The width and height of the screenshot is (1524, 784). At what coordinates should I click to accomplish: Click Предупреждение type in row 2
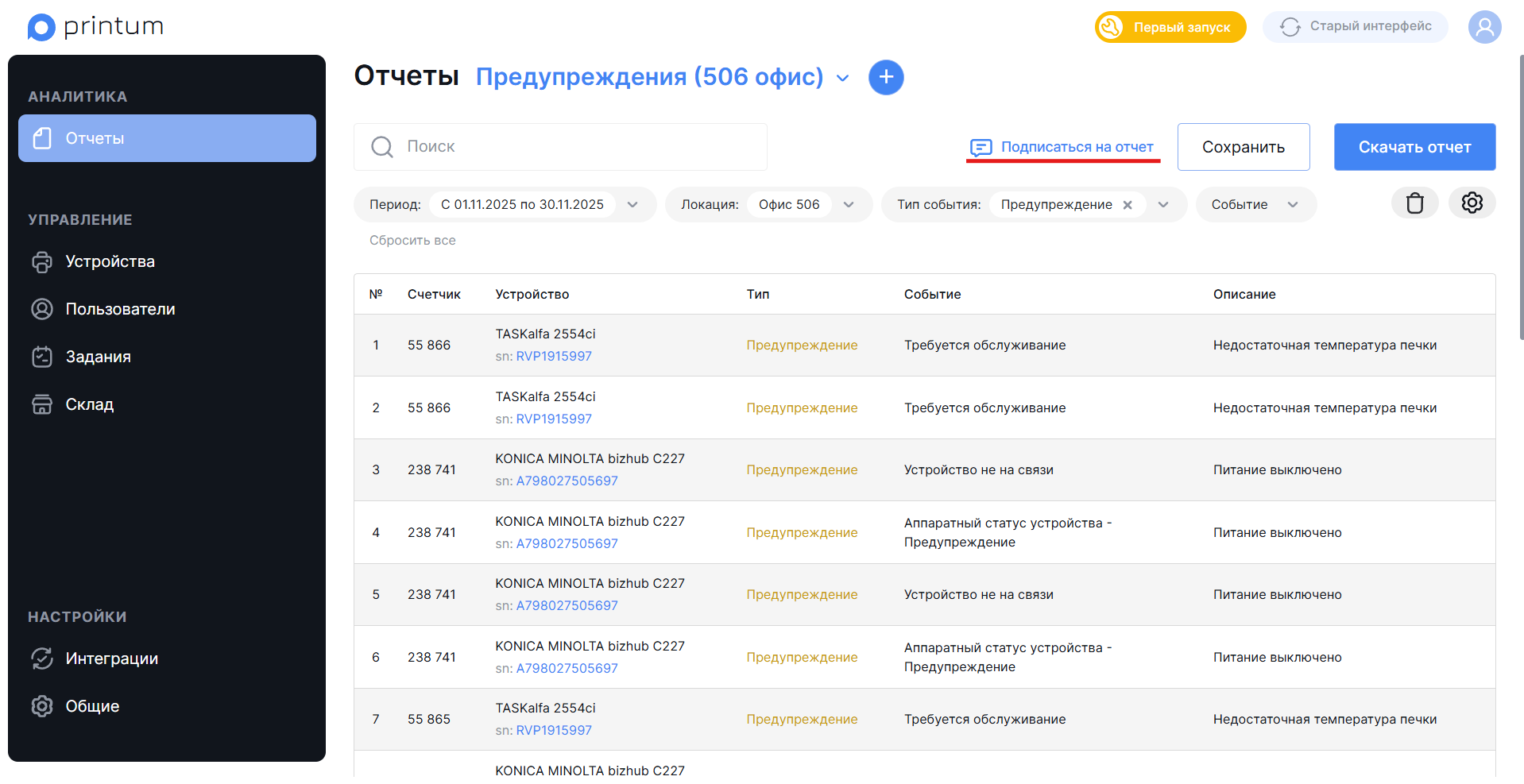point(802,408)
